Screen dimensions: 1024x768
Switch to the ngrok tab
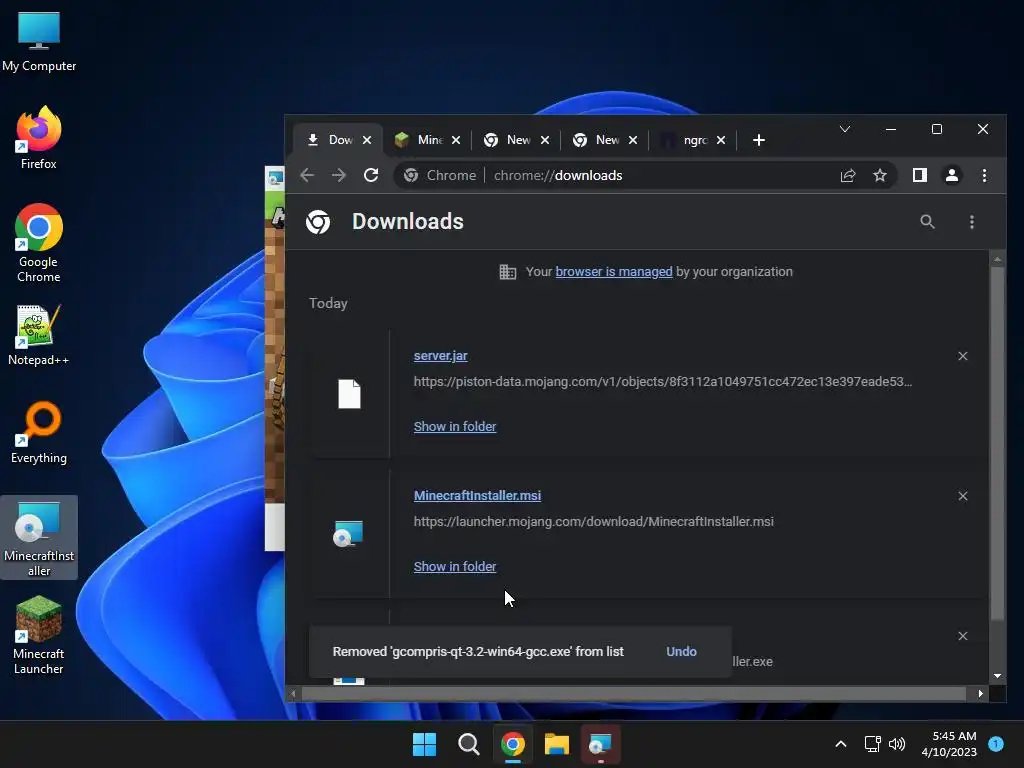pos(694,140)
